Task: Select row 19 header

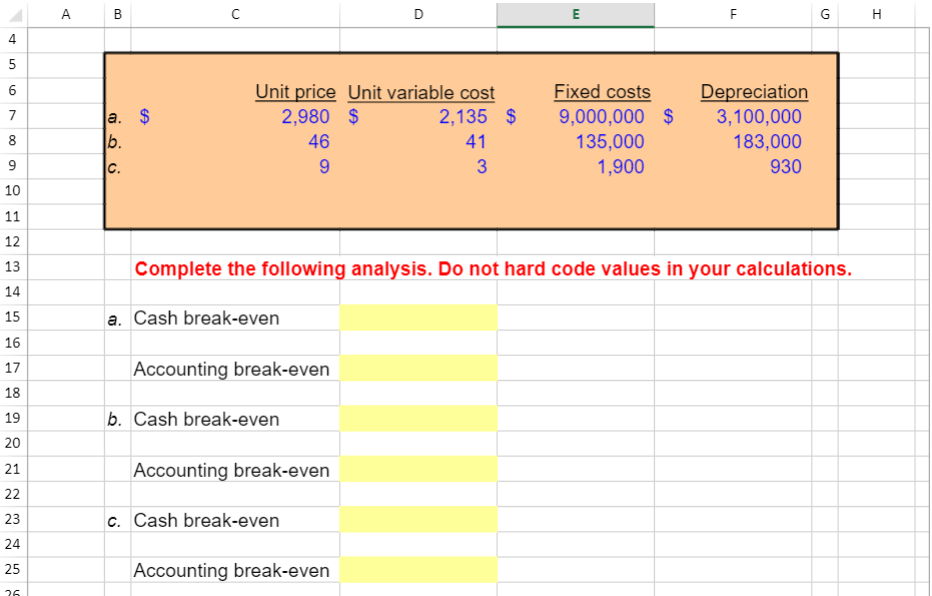Action: click(x=13, y=418)
